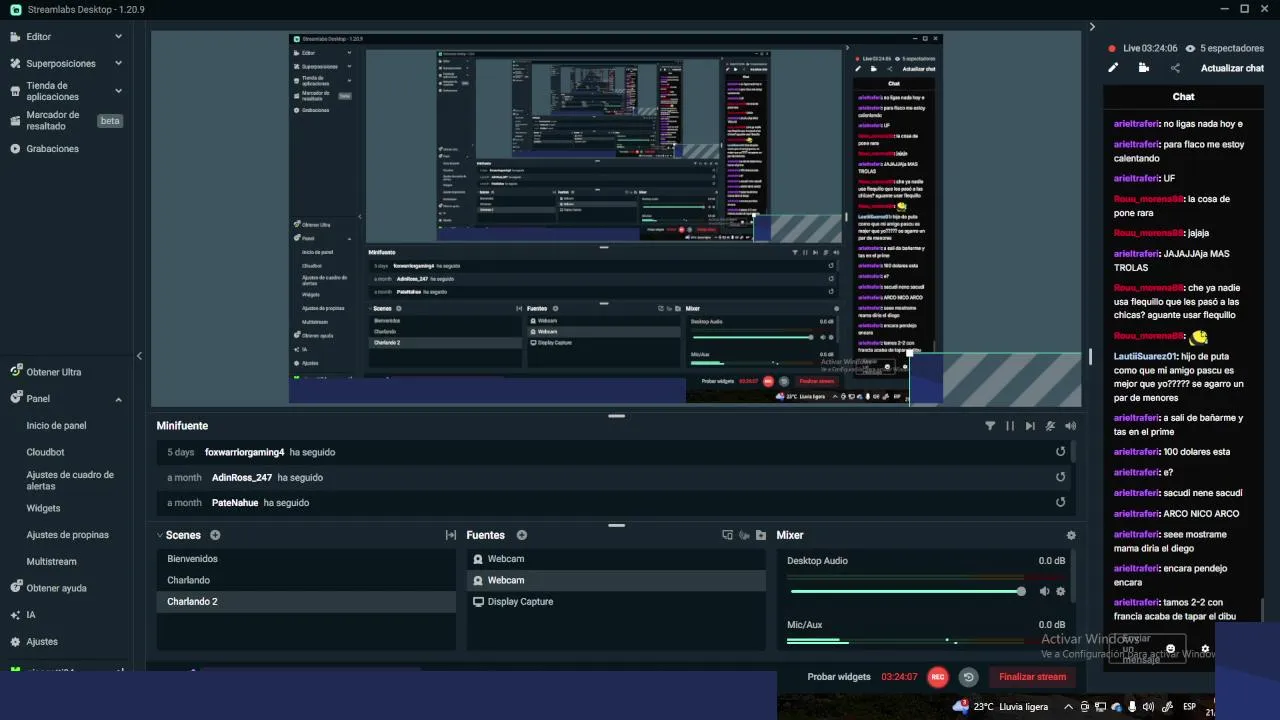This screenshot has height=720, width=1280.
Task: Replay AdinRoss_247 follow alert
Action: click(x=1060, y=477)
